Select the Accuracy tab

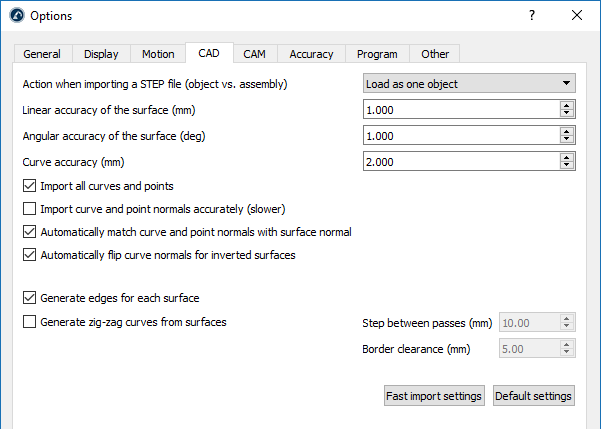(311, 54)
